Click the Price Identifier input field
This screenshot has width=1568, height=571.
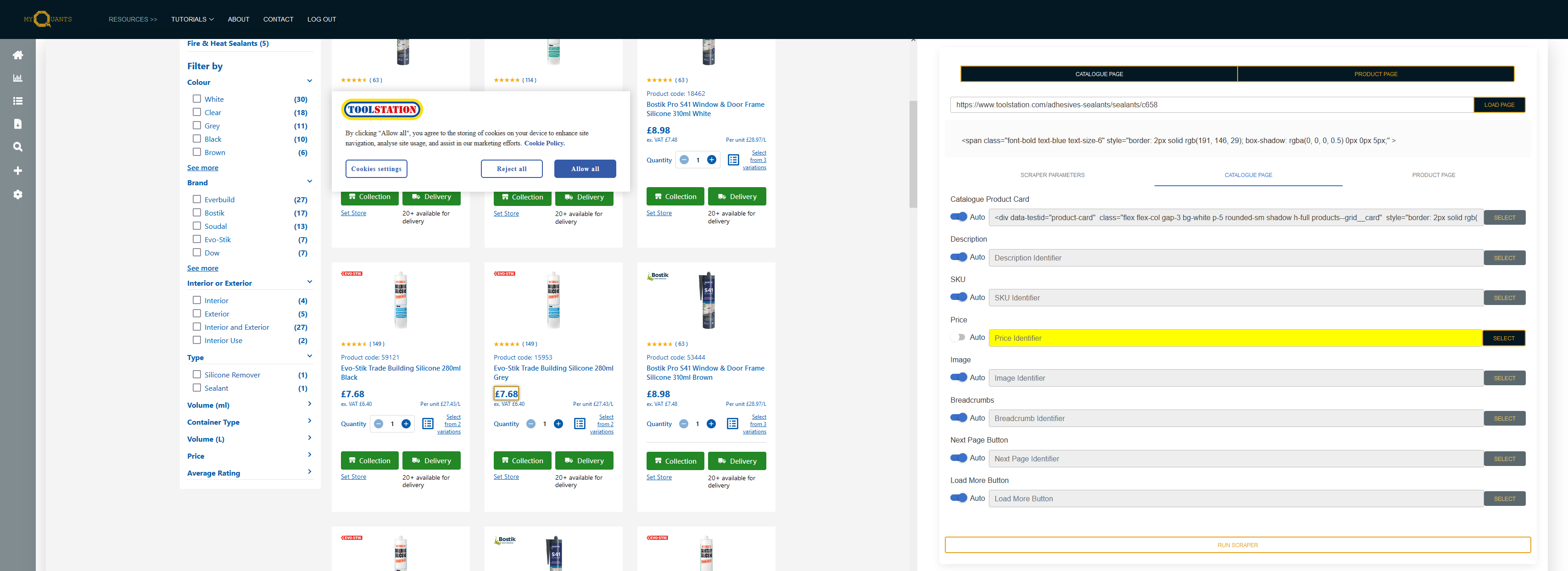tap(1235, 338)
